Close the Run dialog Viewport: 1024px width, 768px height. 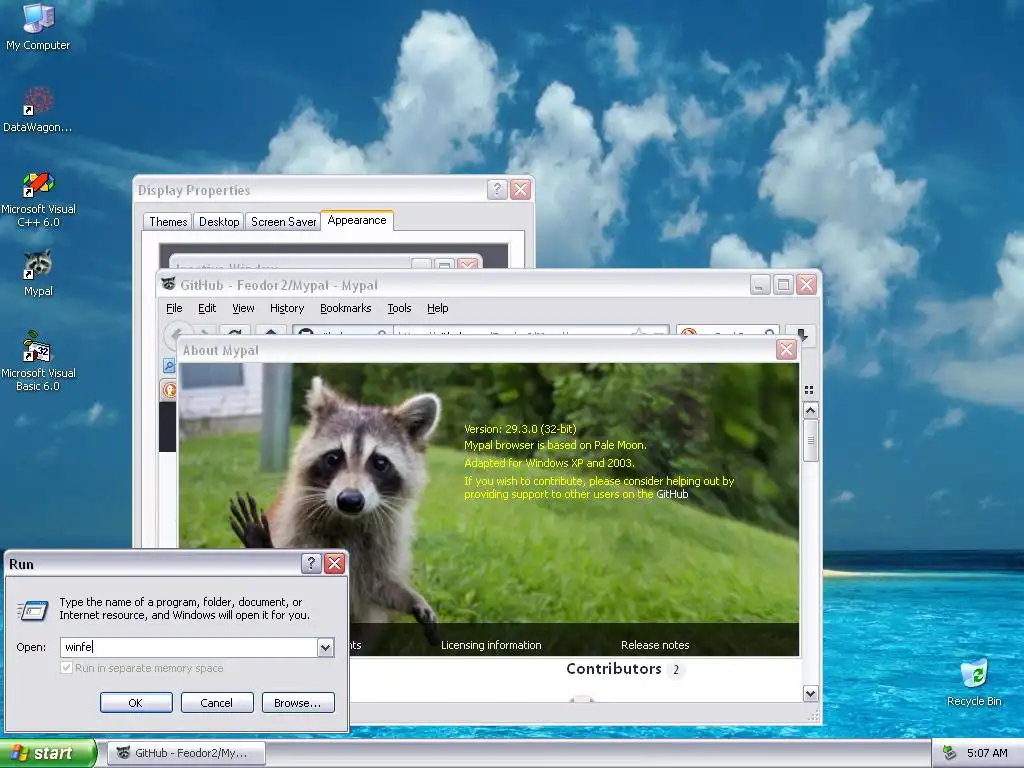[x=334, y=563]
